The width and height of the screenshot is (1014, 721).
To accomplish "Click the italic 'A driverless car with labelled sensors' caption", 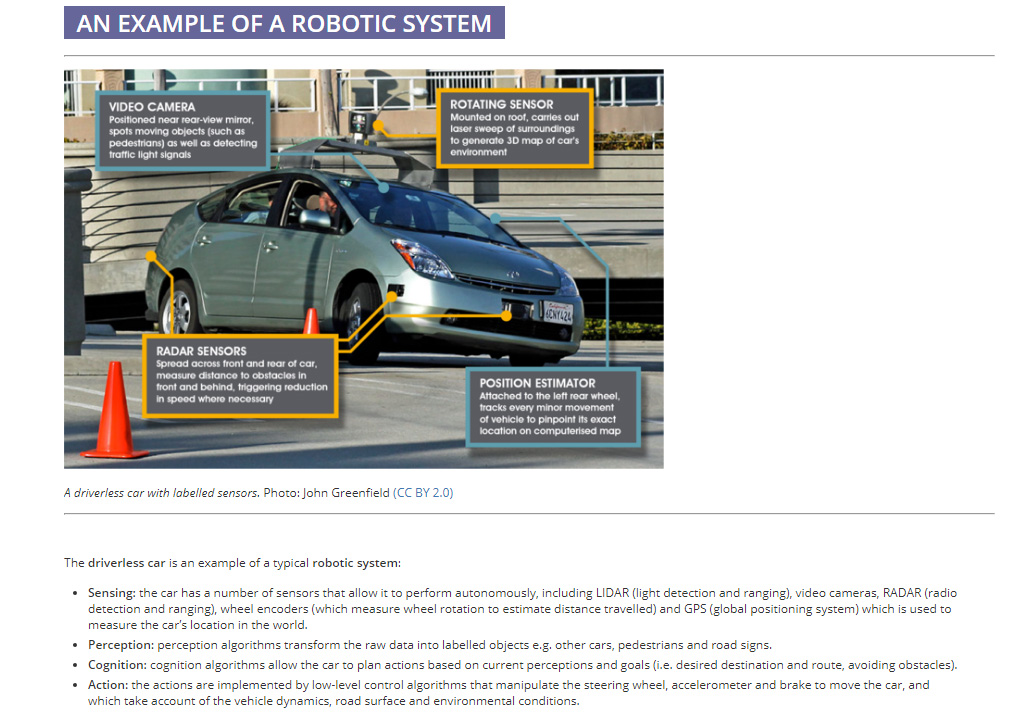I will click(x=161, y=493).
